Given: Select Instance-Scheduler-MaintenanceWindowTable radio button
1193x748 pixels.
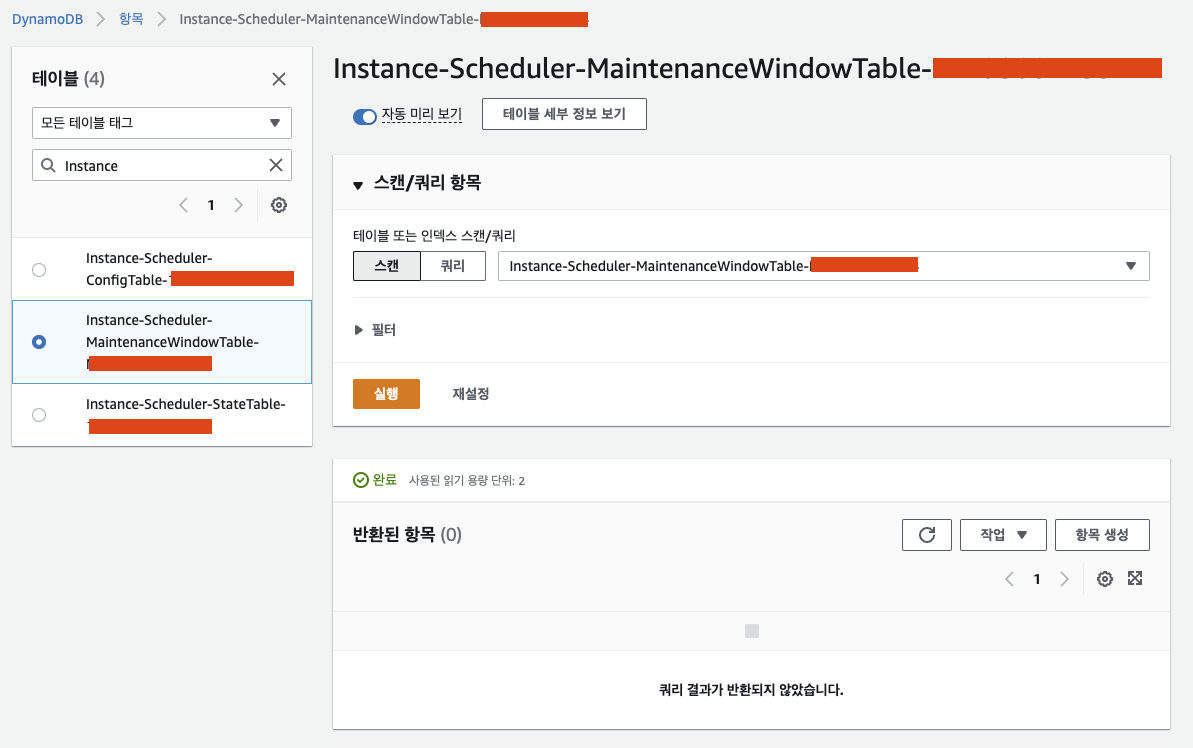Looking at the screenshot, I should 39,342.
